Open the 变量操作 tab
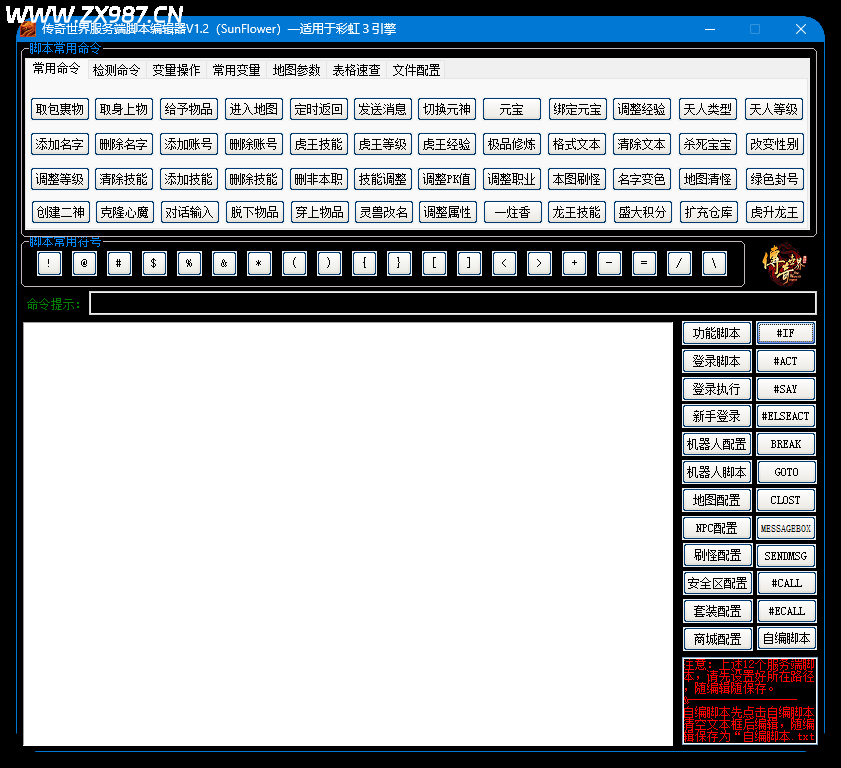 (176, 70)
